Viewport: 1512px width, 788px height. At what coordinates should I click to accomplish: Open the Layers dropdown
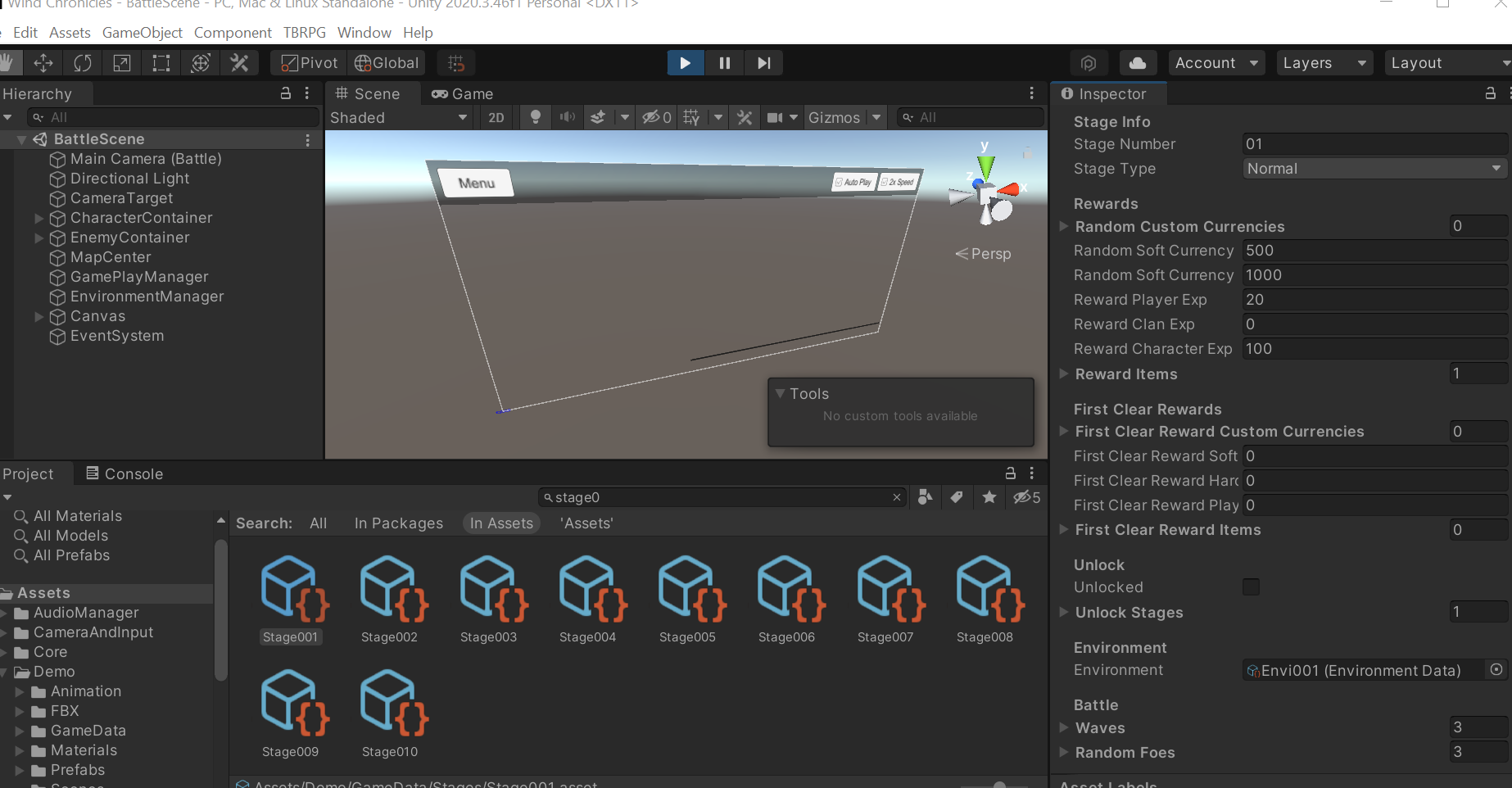pos(1324,62)
